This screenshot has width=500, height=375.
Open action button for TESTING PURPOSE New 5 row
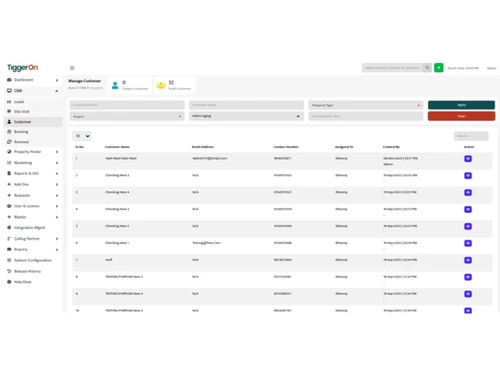pos(468,277)
